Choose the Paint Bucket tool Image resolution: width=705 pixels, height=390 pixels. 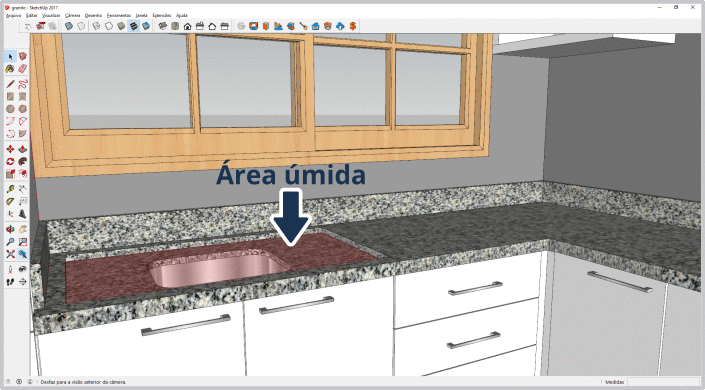pos(10,69)
